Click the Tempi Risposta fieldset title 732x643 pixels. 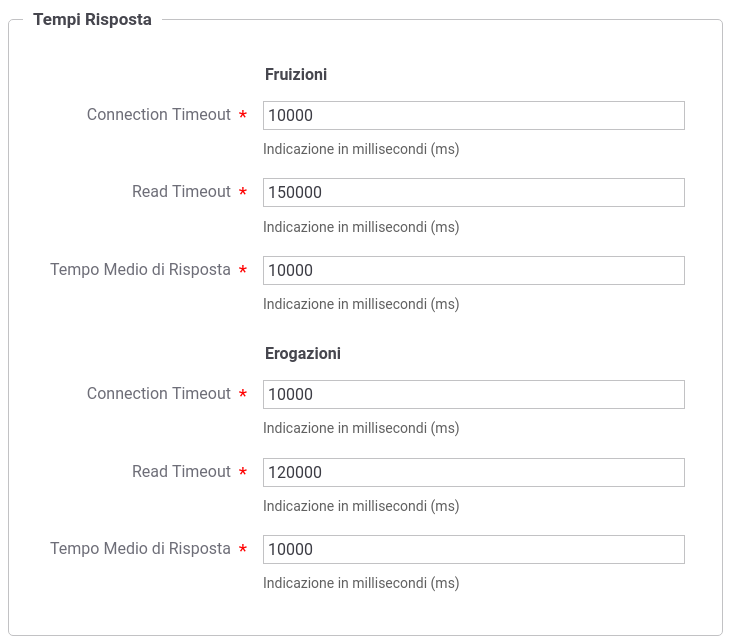pos(92,20)
